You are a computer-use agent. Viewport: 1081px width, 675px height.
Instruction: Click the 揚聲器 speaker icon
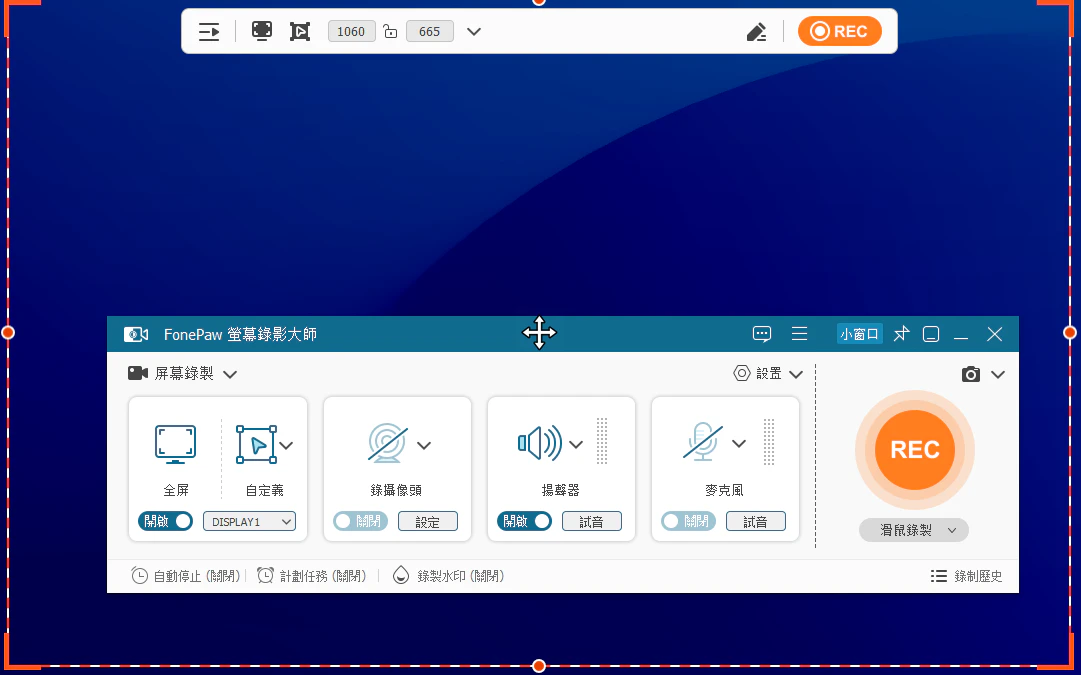[x=540, y=443]
